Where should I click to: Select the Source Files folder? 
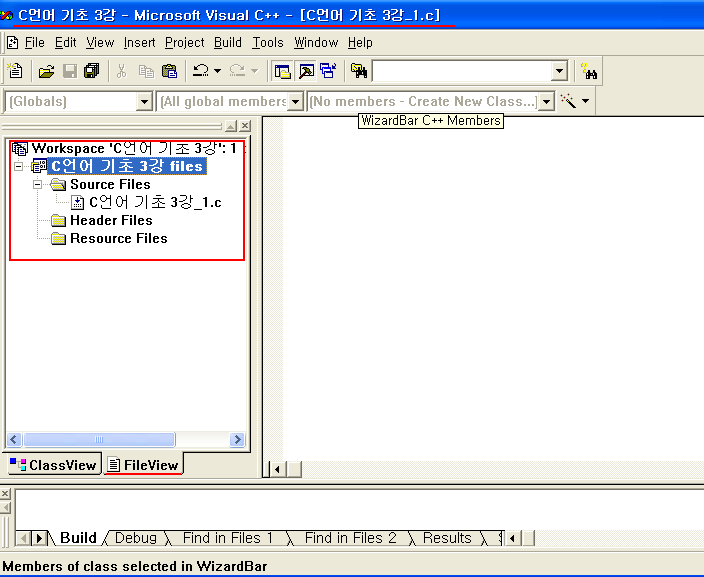[x=110, y=184]
